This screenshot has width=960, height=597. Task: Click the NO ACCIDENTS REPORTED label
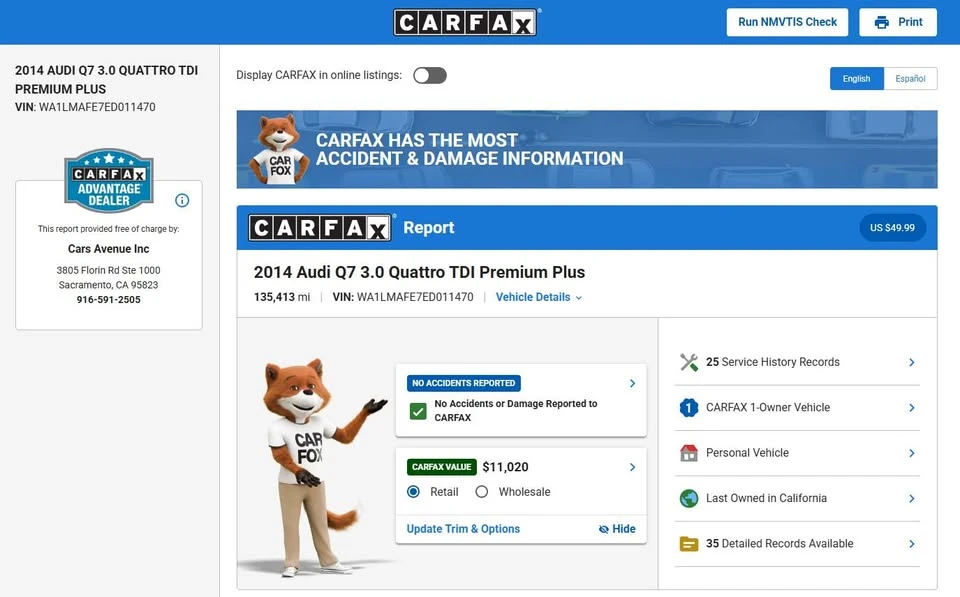[464, 383]
